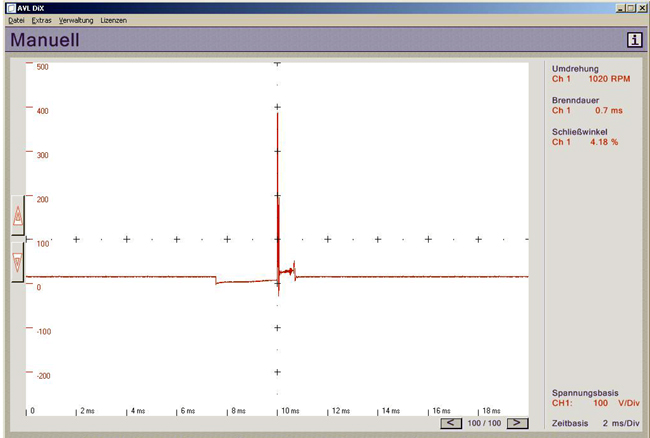Image resolution: width=650 pixels, height=438 pixels.
Task: Click the AVL DiX title bar icon
Action: point(11,8)
